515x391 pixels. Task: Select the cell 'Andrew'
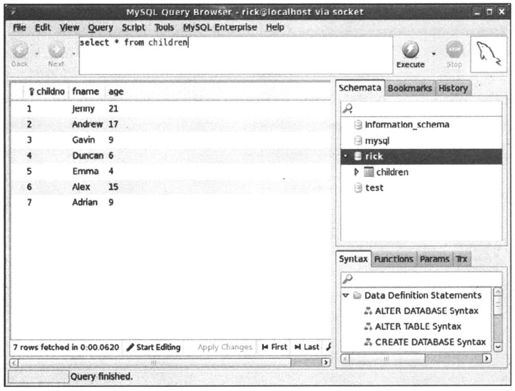click(x=87, y=124)
